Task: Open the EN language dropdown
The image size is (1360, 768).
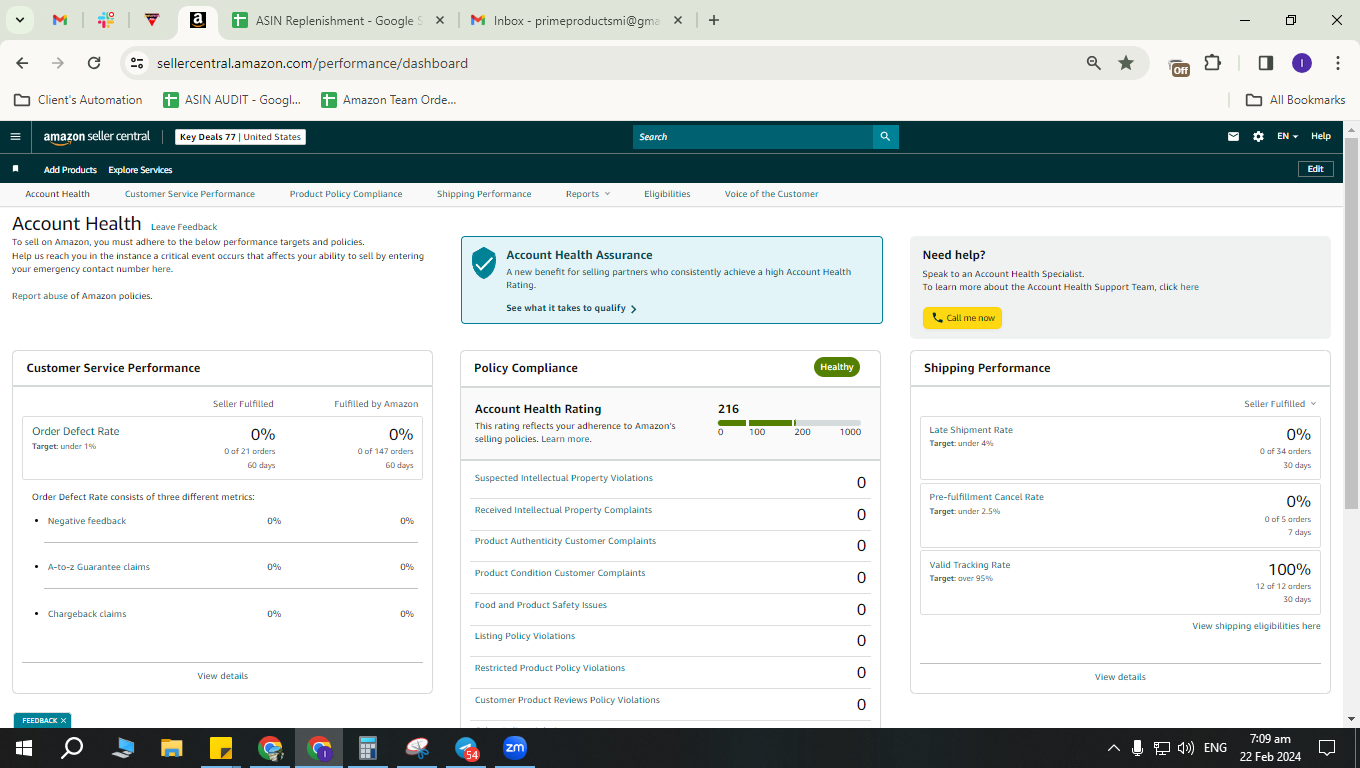Action: click(1288, 137)
